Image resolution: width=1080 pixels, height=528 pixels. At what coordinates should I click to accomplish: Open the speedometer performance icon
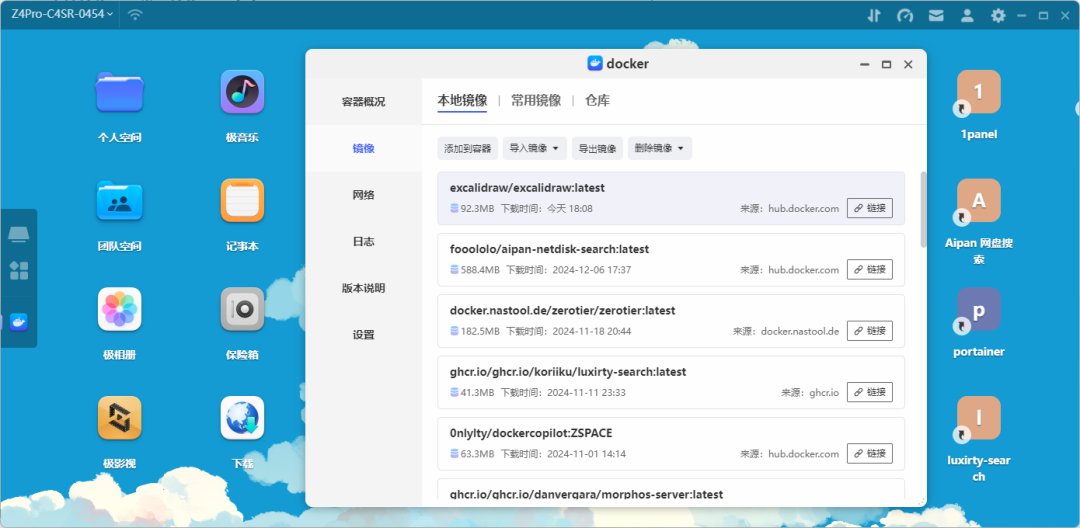pyautogui.click(x=905, y=15)
